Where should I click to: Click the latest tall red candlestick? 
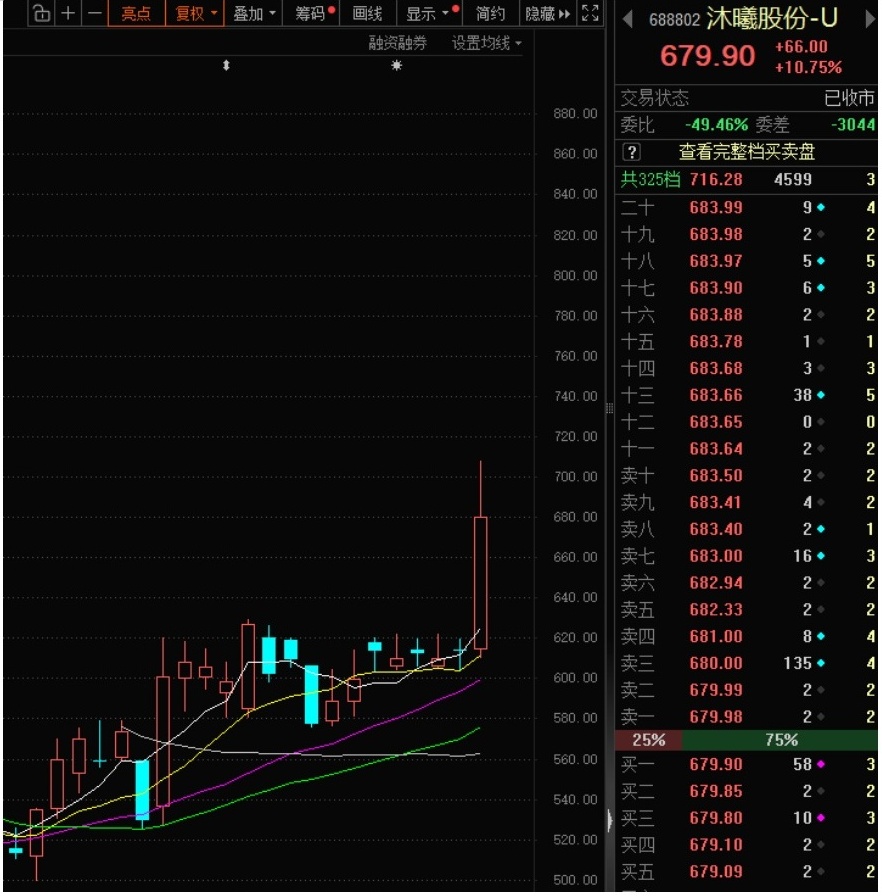pyautogui.click(x=480, y=583)
